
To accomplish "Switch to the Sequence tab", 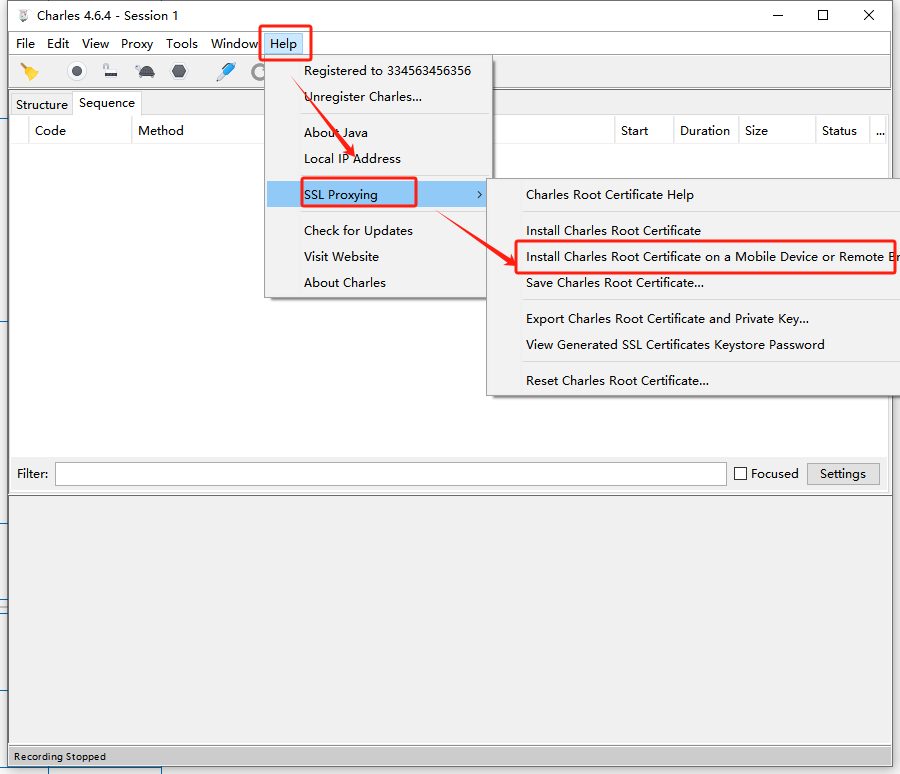I will [x=107, y=103].
